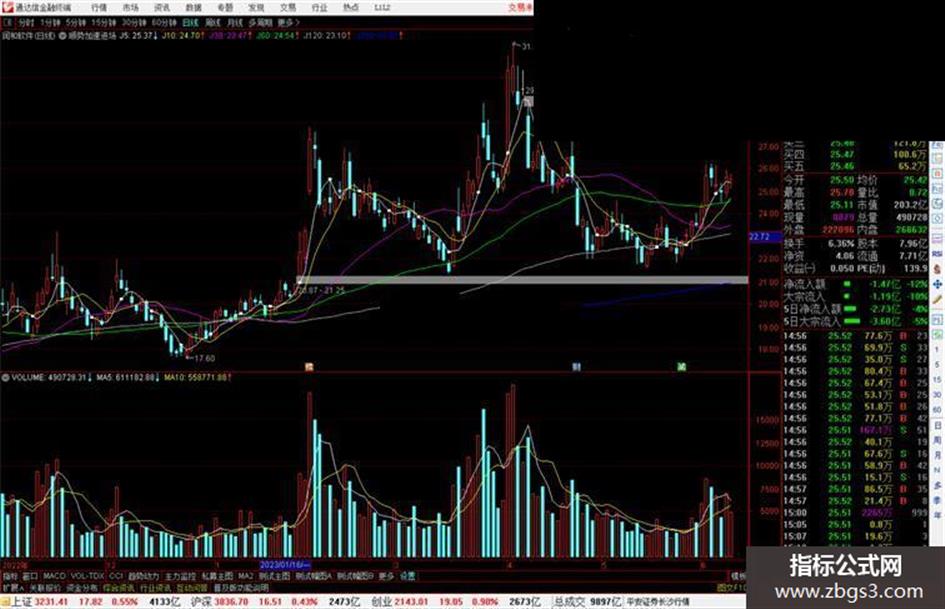The image size is (945, 609).
Task: Open the 热点 menu
Action: 351,8
